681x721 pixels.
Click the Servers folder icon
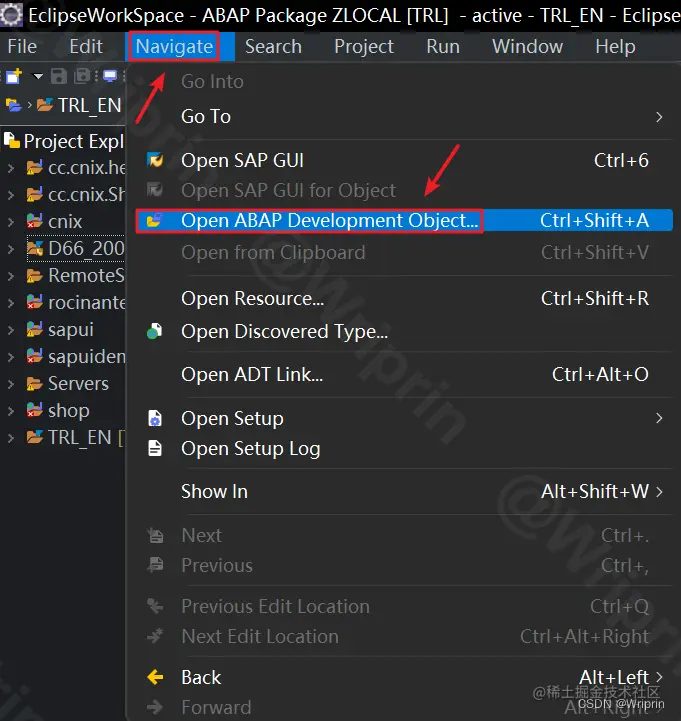pos(34,383)
